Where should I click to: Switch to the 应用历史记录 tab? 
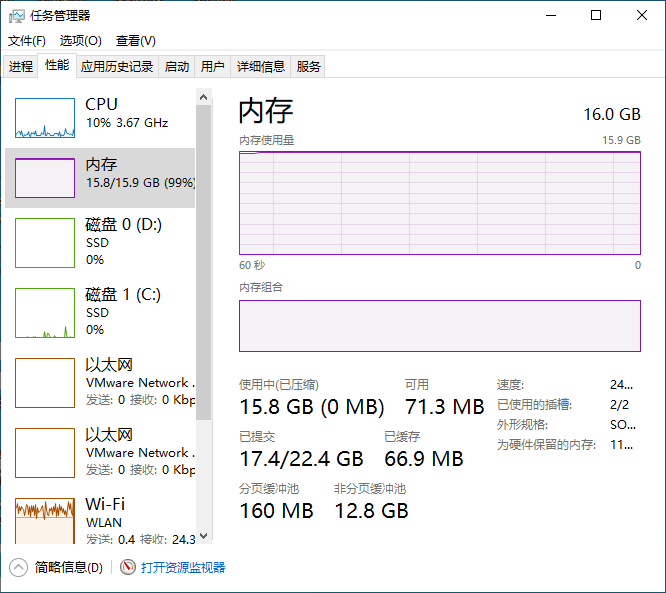117,67
